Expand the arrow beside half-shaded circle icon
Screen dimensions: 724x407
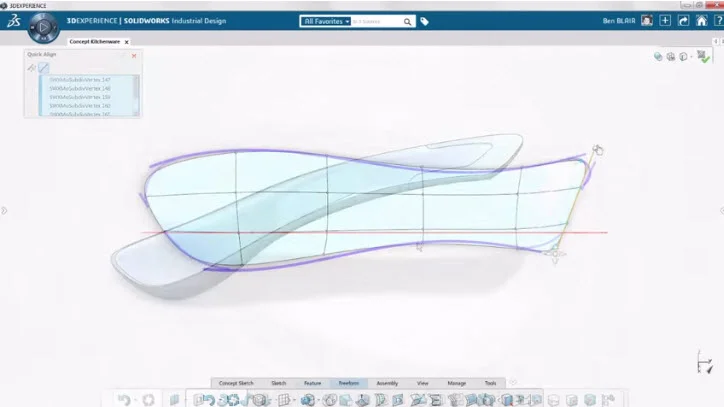691,57
